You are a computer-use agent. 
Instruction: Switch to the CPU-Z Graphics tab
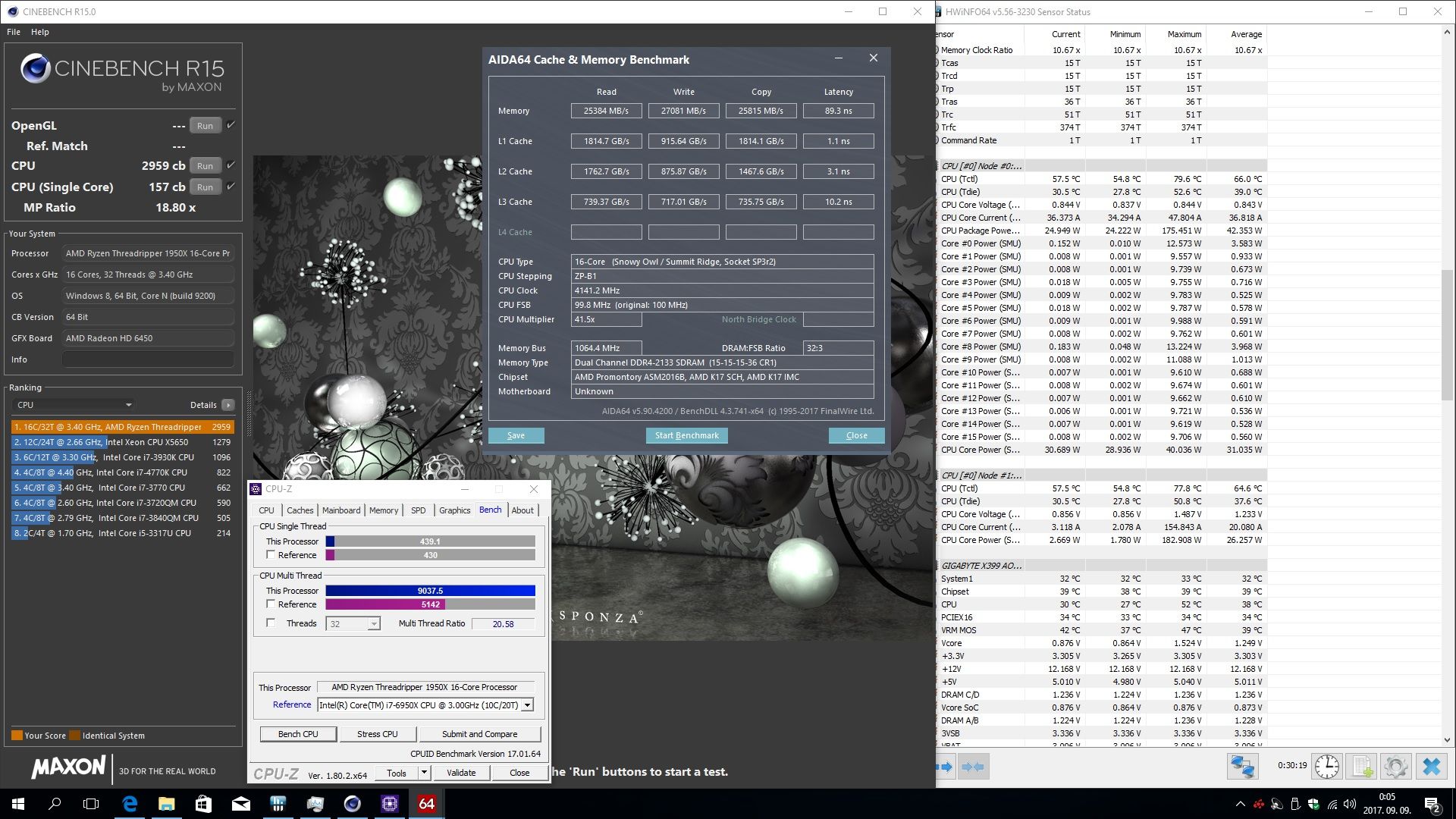point(455,510)
